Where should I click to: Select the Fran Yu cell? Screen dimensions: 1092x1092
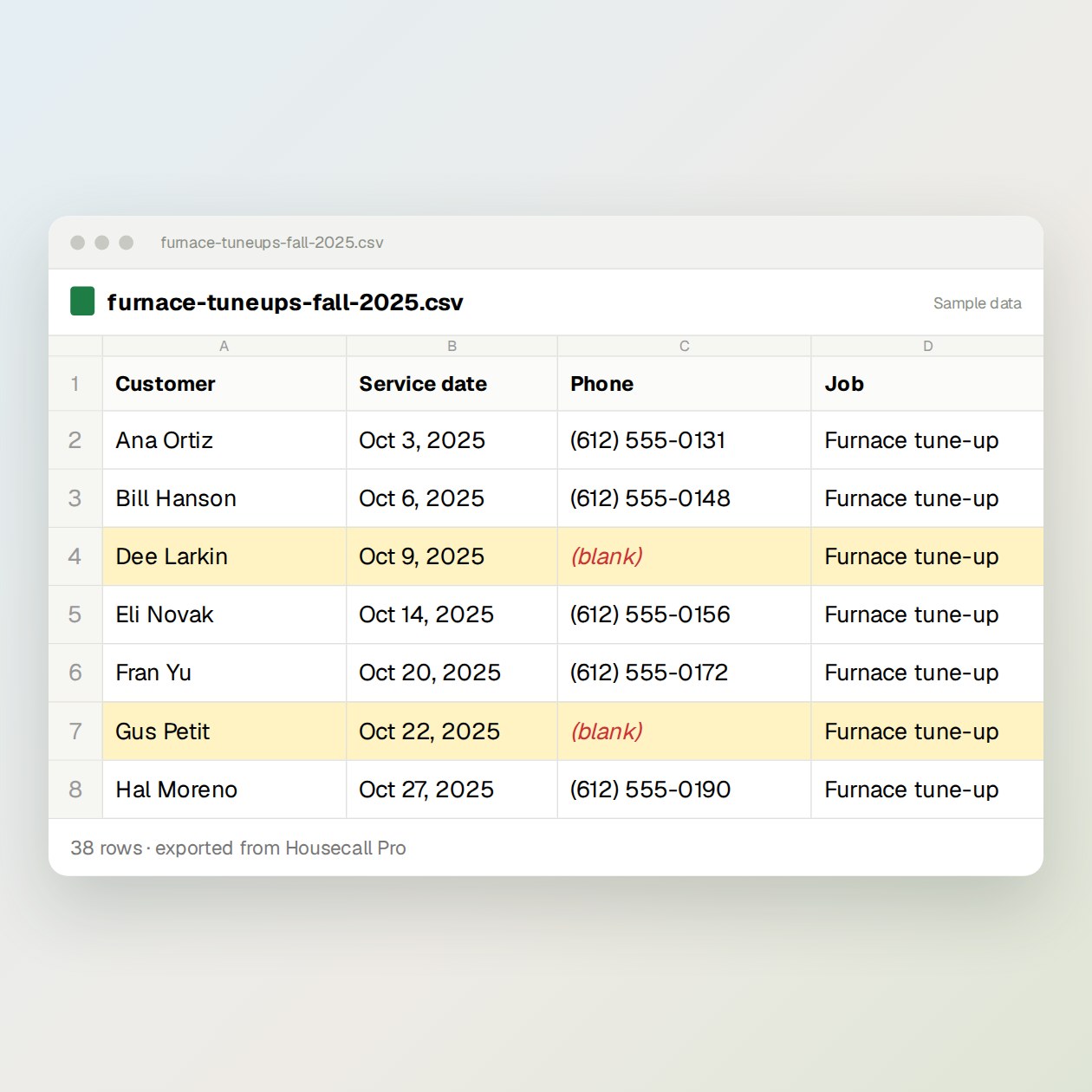point(224,673)
